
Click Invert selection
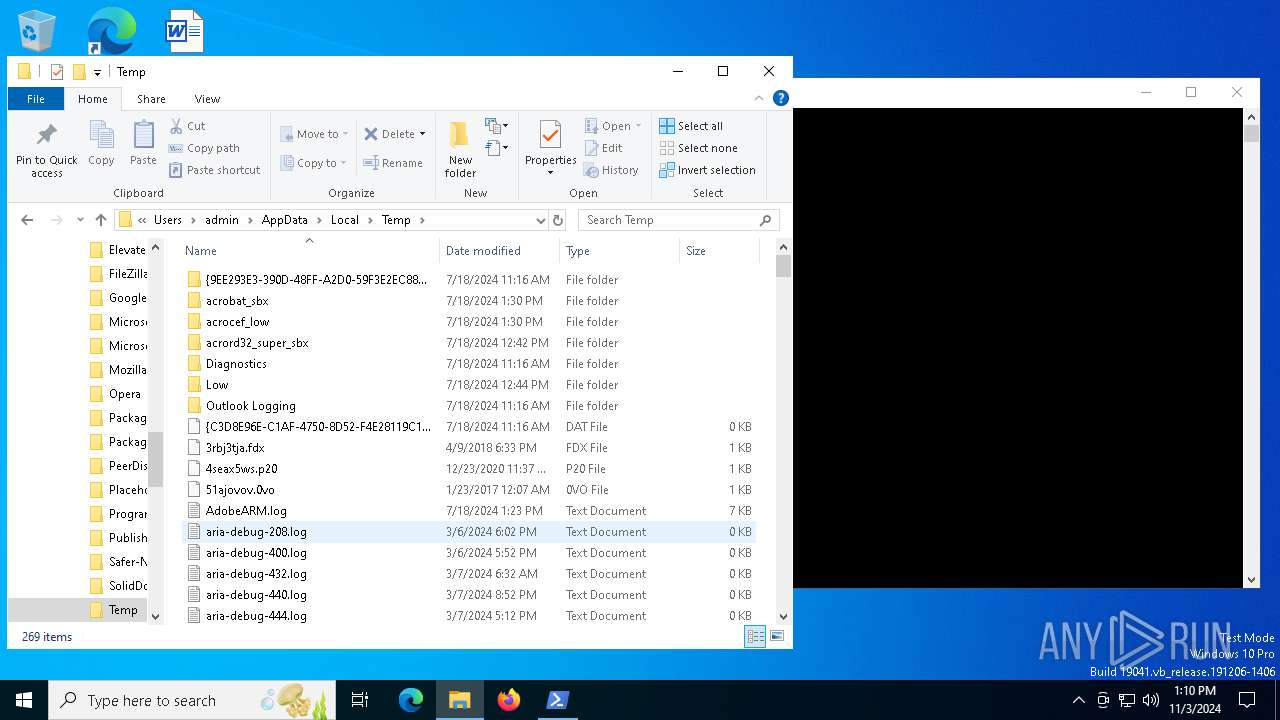point(707,170)
